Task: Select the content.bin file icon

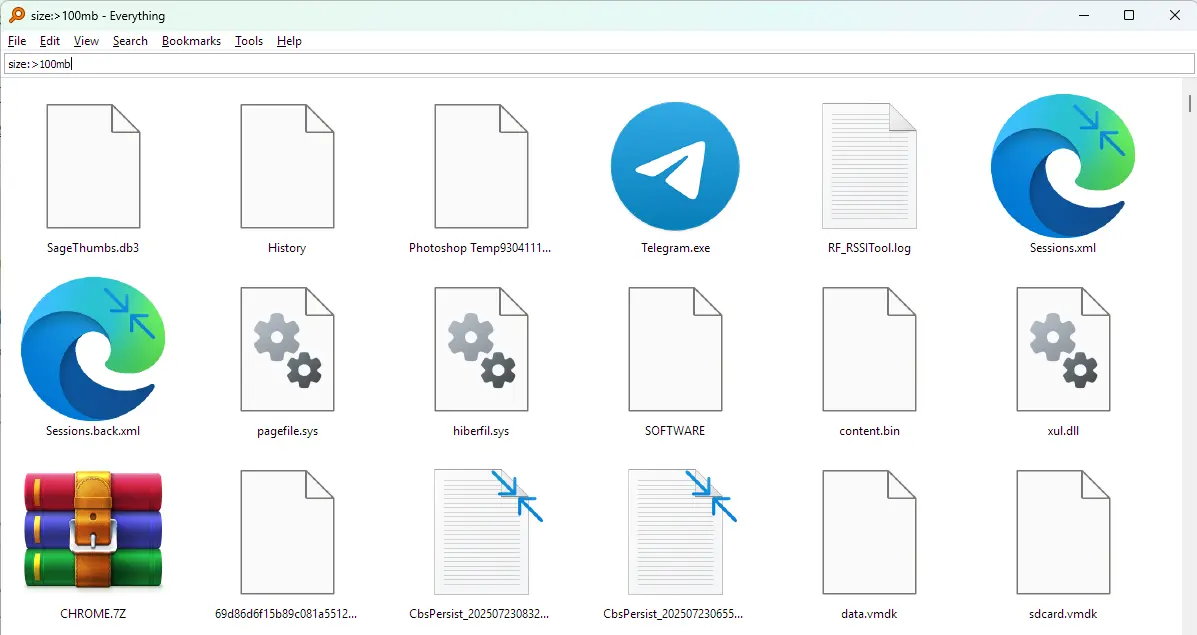Action: coord(869,350)
